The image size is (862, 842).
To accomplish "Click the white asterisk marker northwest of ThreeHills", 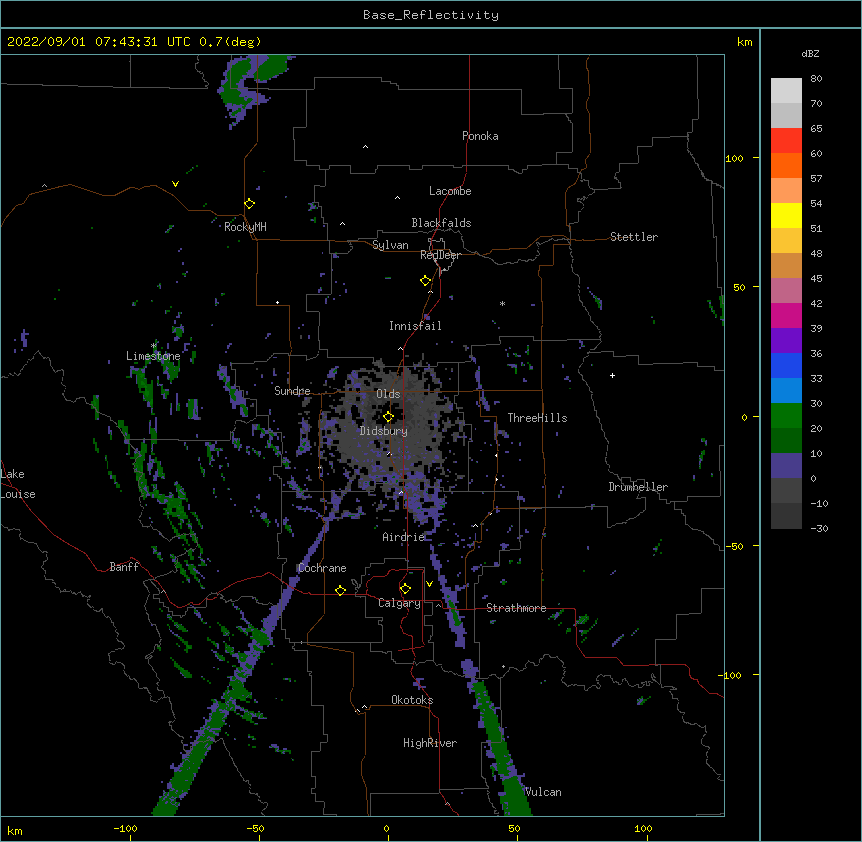I will (502, 303).
